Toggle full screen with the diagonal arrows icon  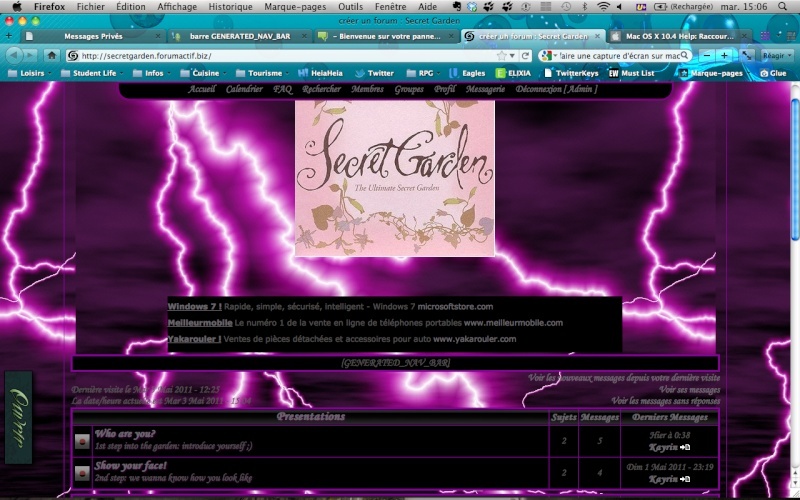746,55
